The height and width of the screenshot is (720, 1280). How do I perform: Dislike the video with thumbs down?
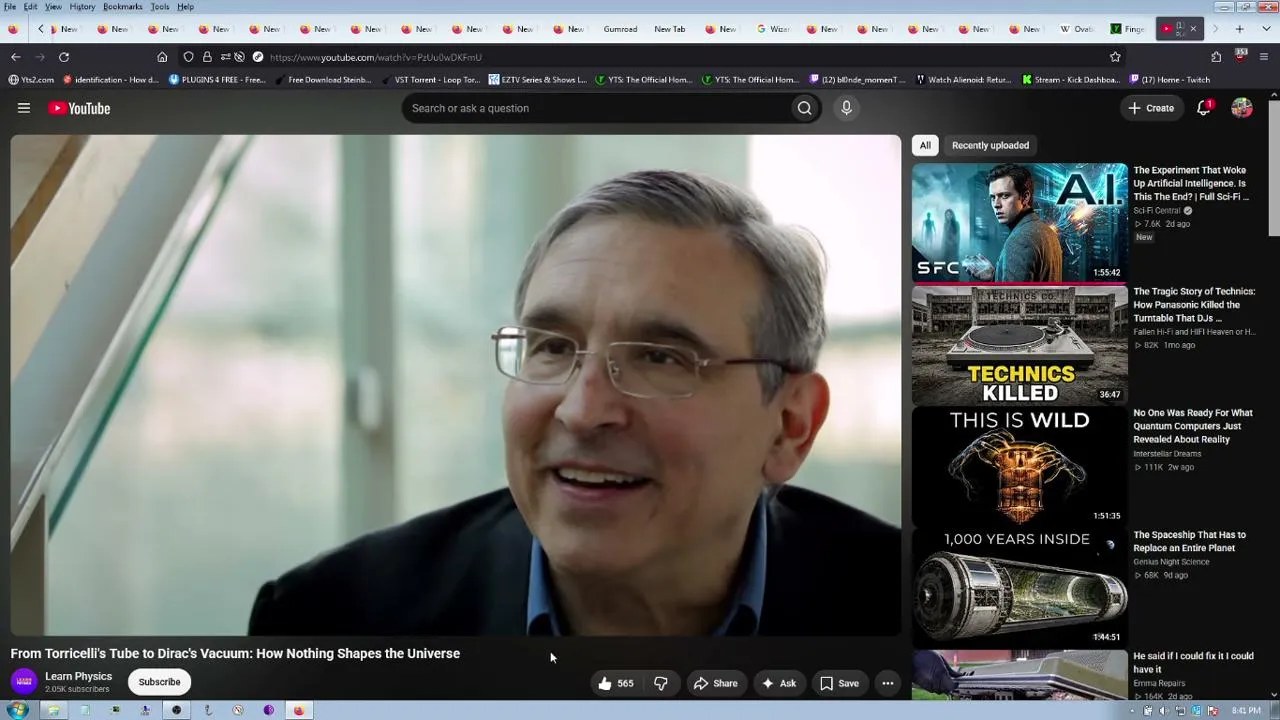click(x=661, y=683)
